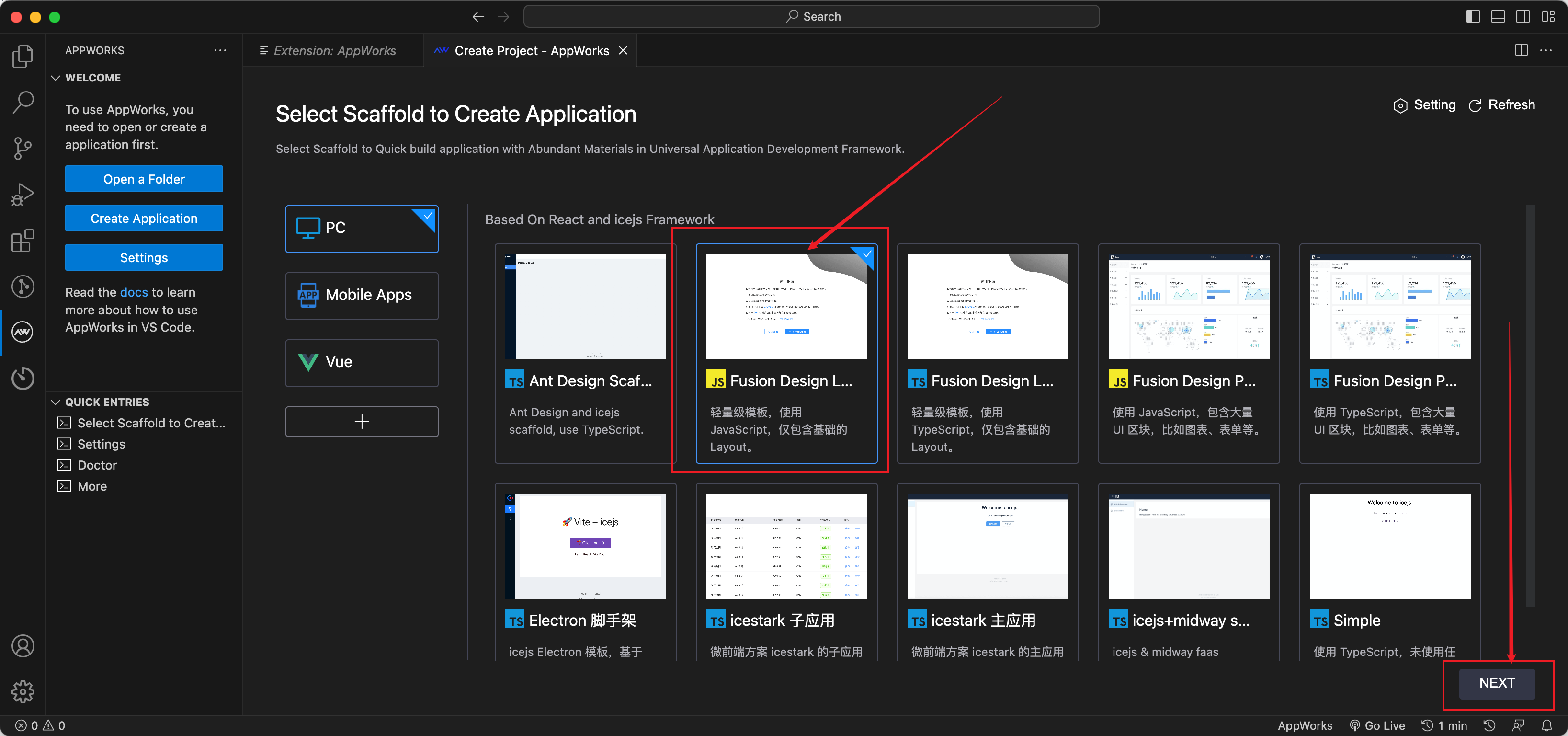The image size is (1568, 736).
Task: Toggle the primary side bar layout icon
Action: click(1472, 16)
